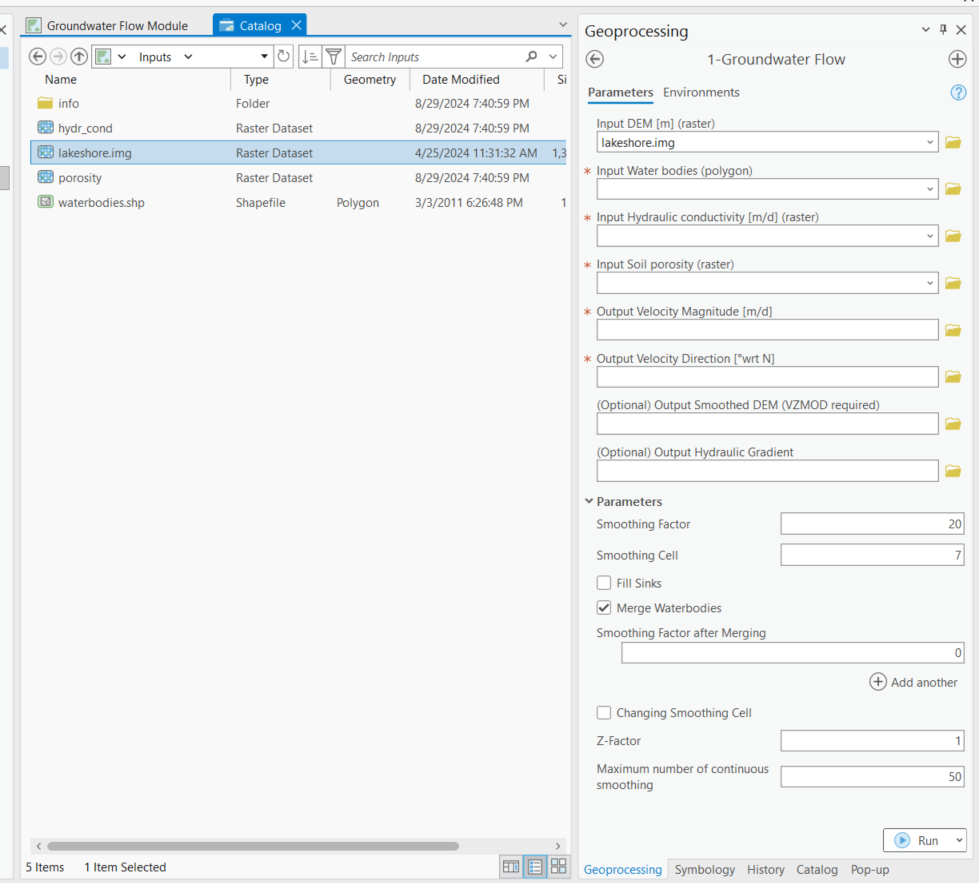This screenshot has height=883, width=979.
Task: Browse for Input Hydraulic conductivity raster
Action: (x=953, y=236)
